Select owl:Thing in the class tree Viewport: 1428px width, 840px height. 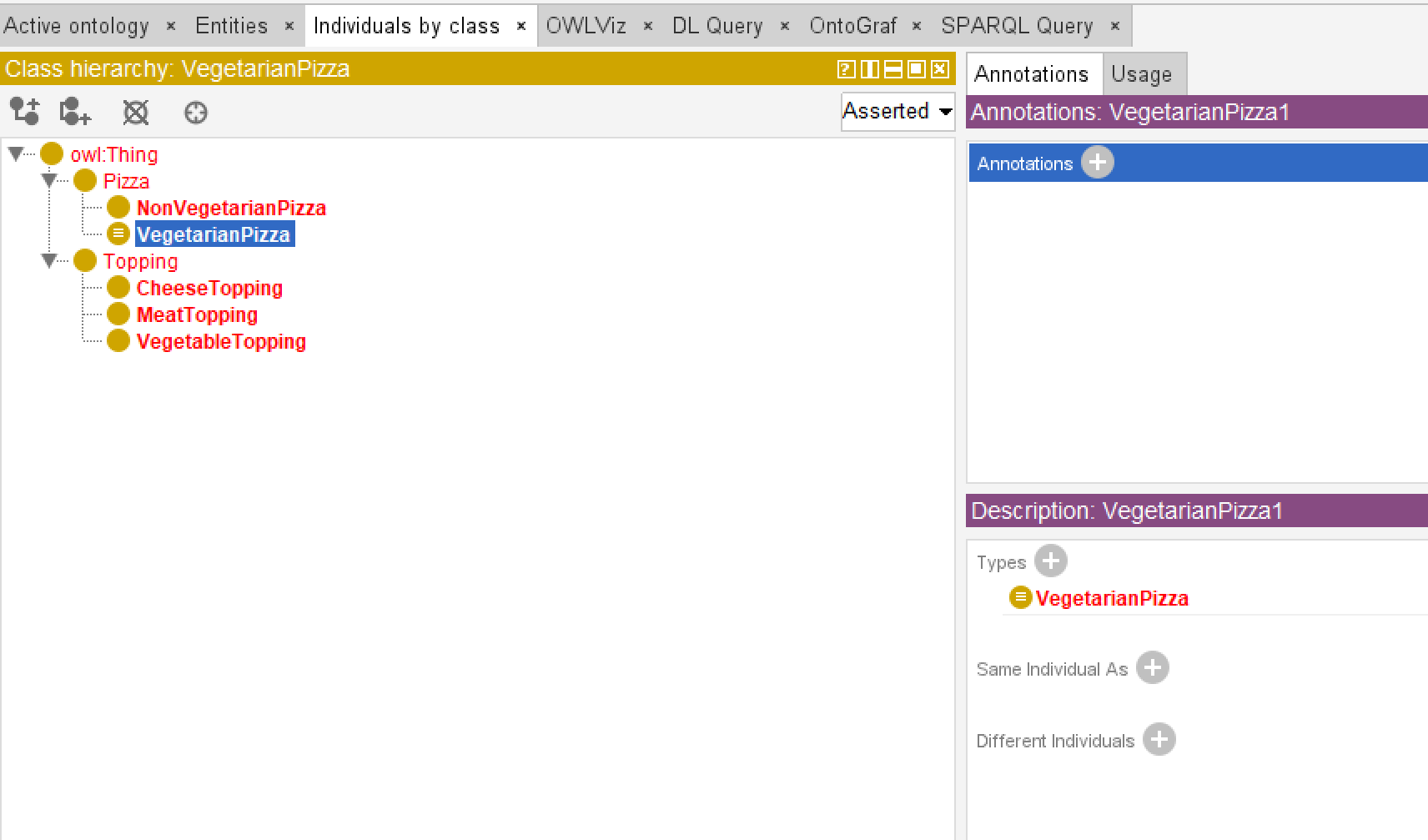[114, 154]
